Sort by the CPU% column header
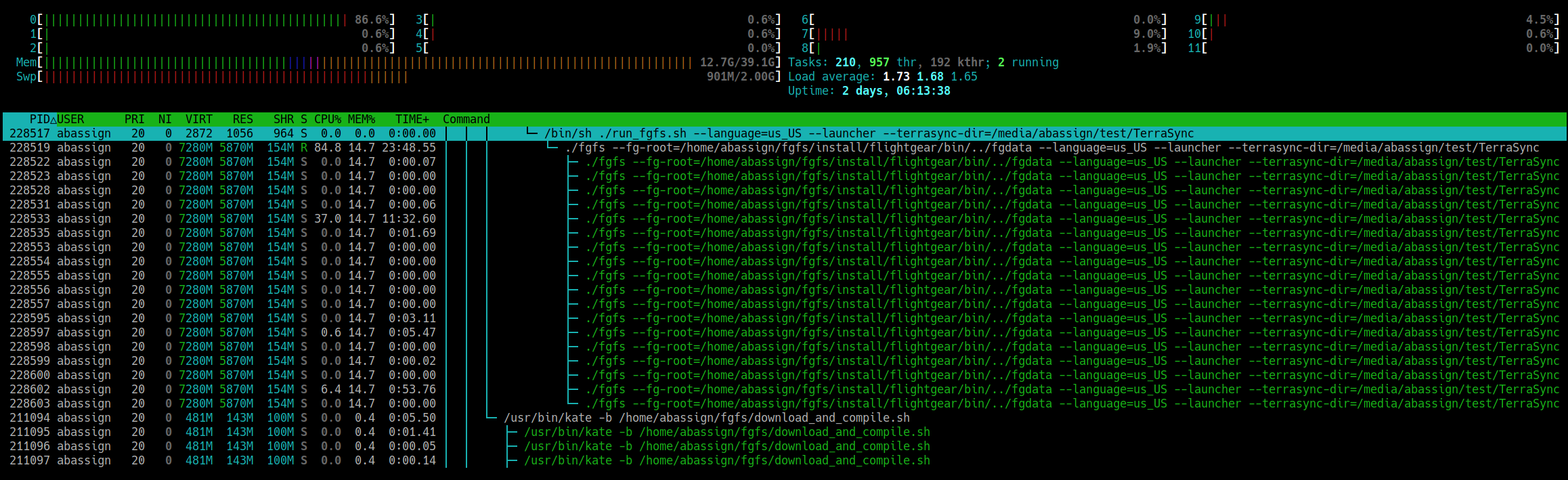The width and height of the screenshot is (1568, 480). click(x=328, y=119)
